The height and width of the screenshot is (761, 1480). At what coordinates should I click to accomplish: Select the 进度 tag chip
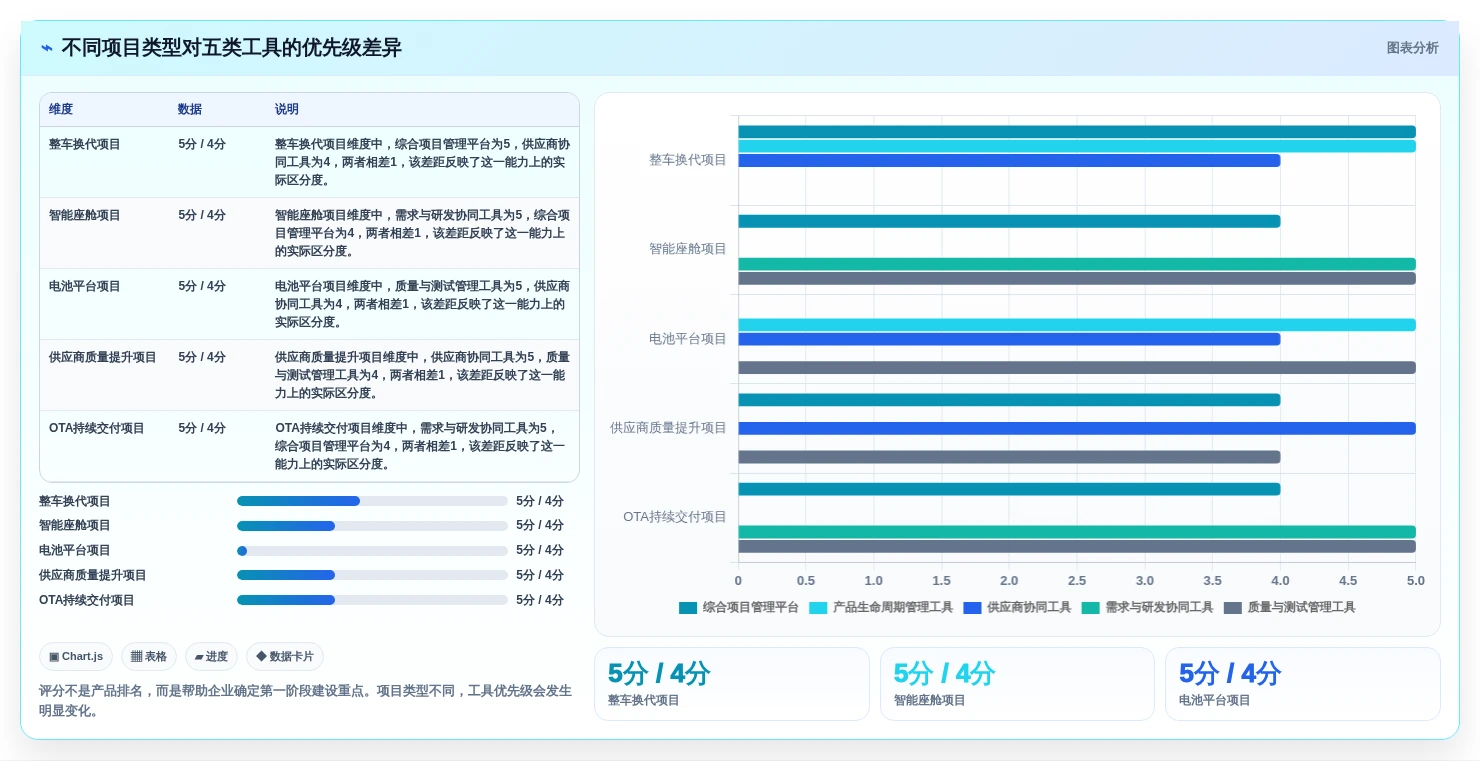pyautogui.click(x=211, y=656)
